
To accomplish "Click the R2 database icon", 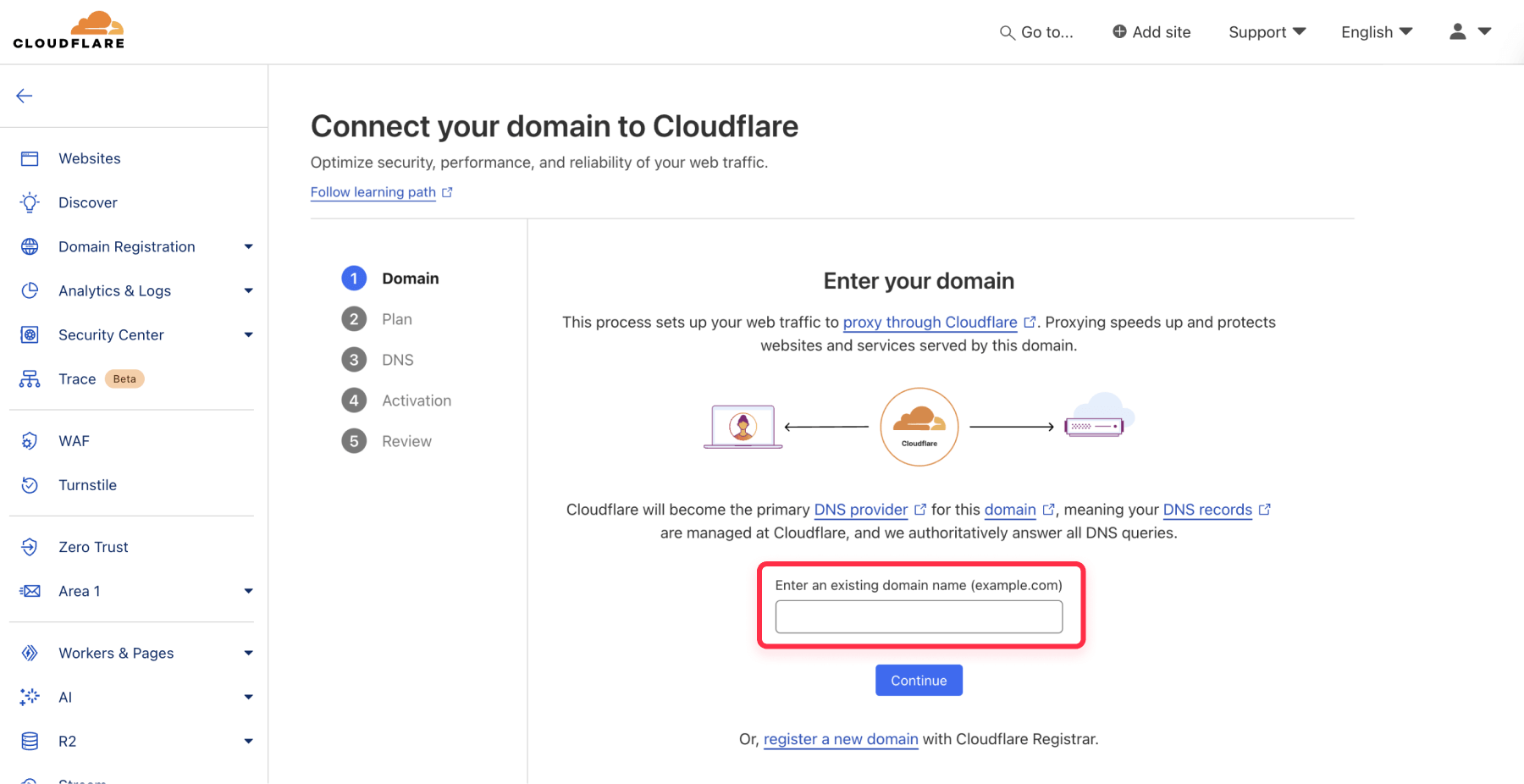I will [x=30, y=741].
